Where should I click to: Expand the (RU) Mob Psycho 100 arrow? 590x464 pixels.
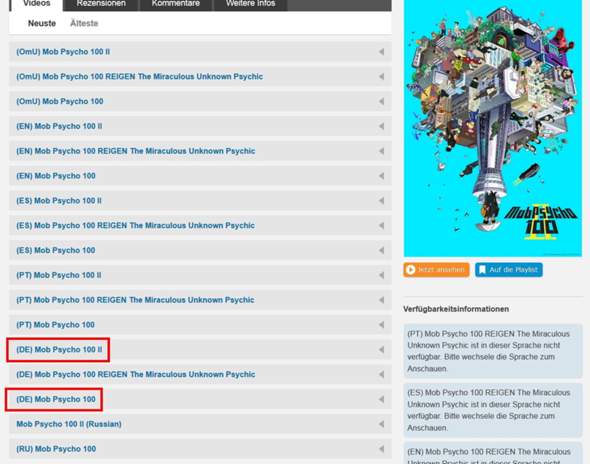(381, 449)
